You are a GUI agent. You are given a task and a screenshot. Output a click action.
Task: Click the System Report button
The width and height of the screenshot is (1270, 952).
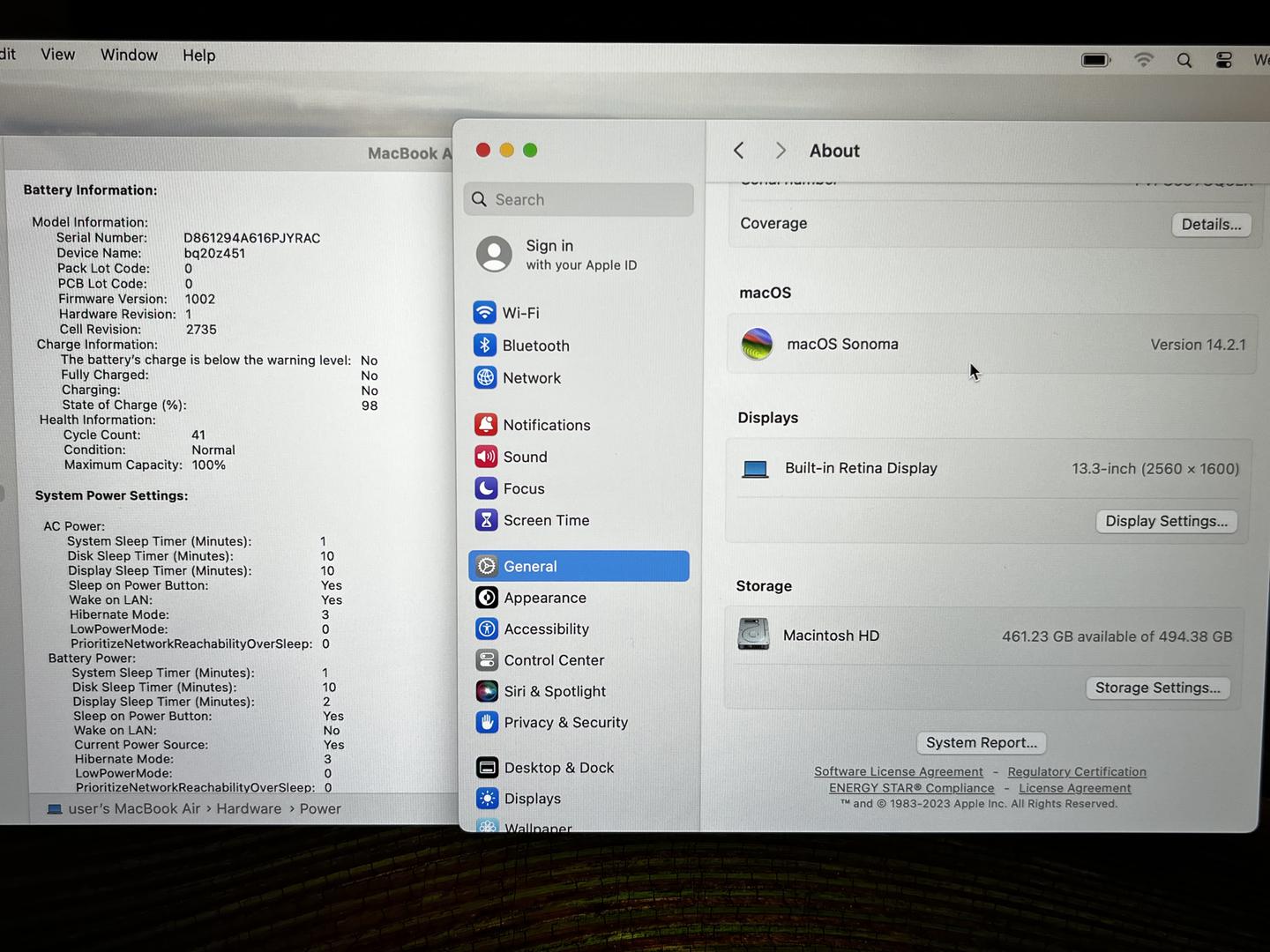982,743
